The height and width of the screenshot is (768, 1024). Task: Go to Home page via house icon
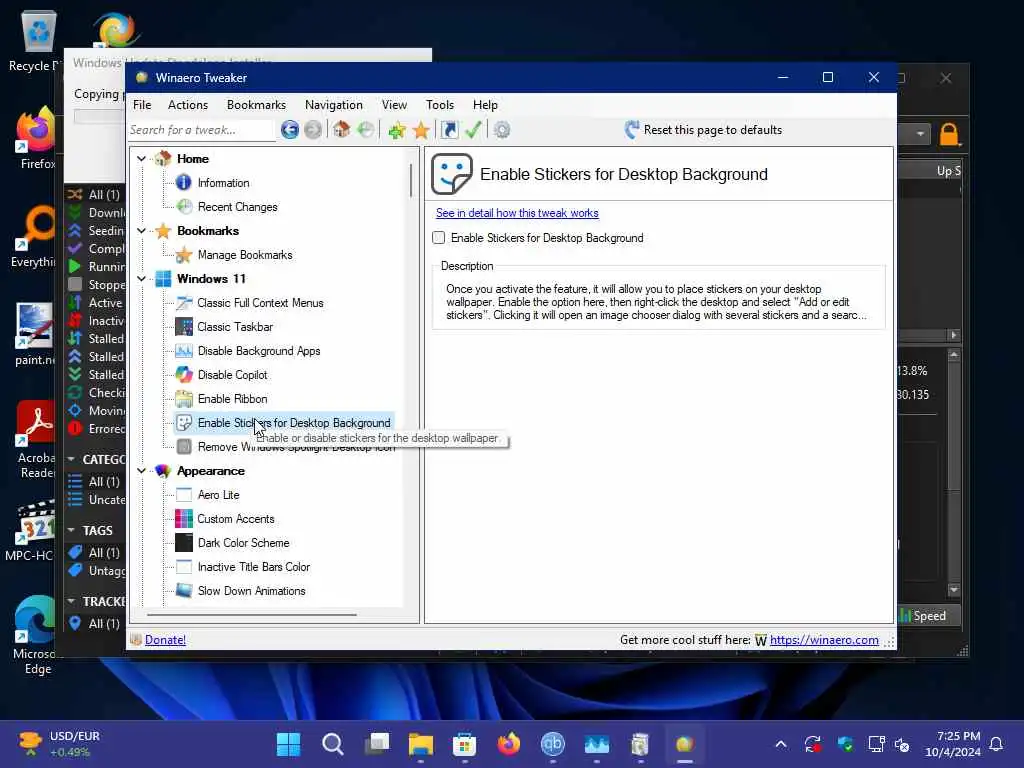click(342, 129)
